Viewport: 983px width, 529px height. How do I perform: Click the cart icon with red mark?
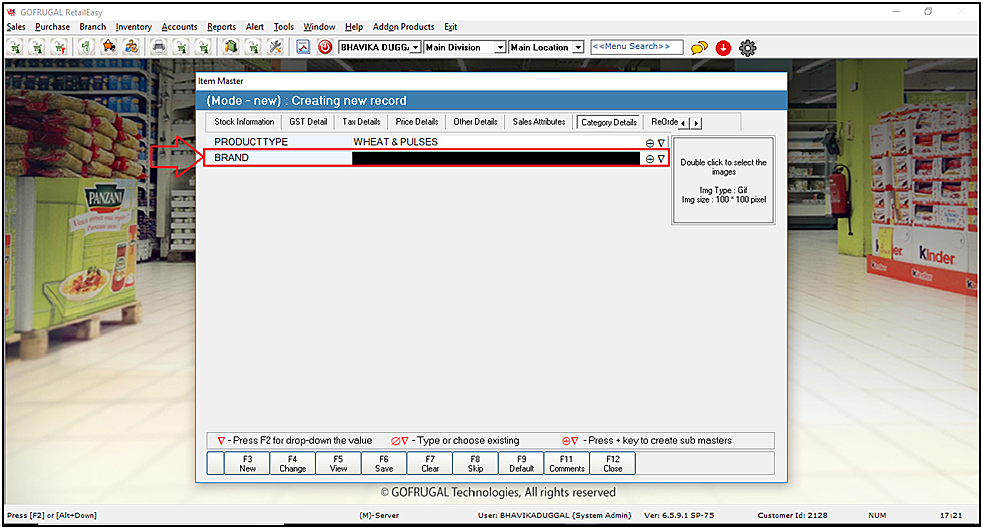(x=60, y=47)
